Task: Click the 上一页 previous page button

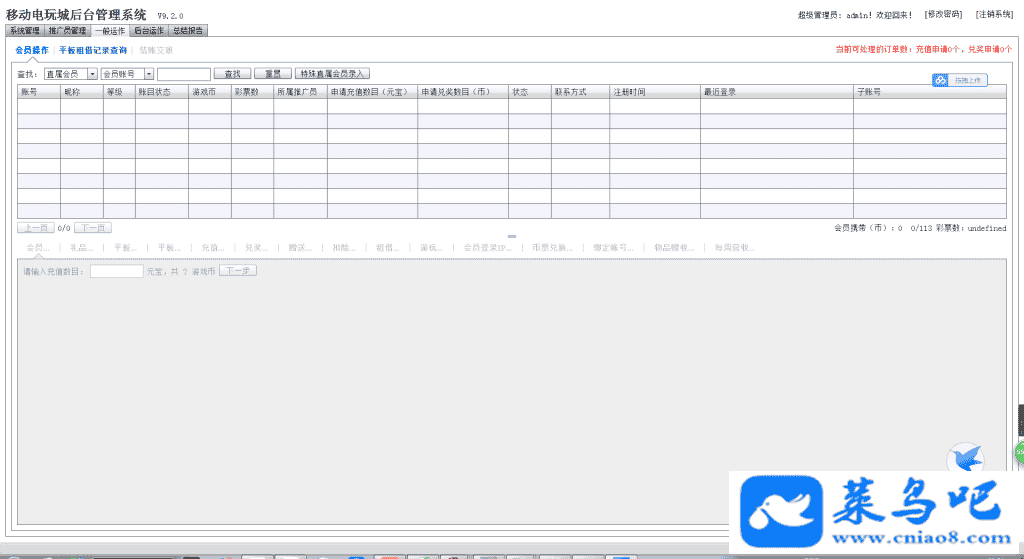Action: pyautogui.click(x=36, y=228)
